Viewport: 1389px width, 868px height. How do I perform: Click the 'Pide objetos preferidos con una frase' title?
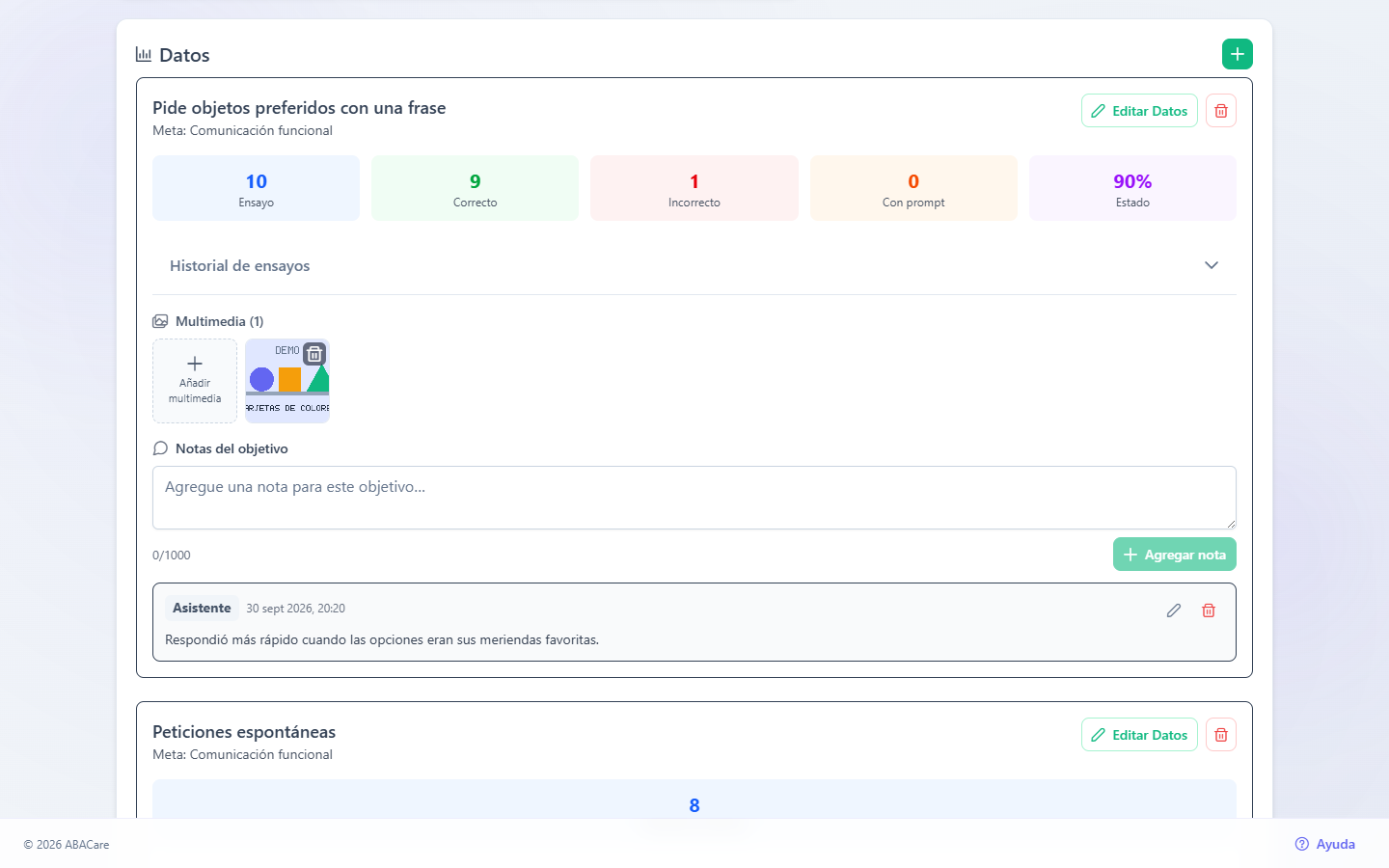pos(299,108)
